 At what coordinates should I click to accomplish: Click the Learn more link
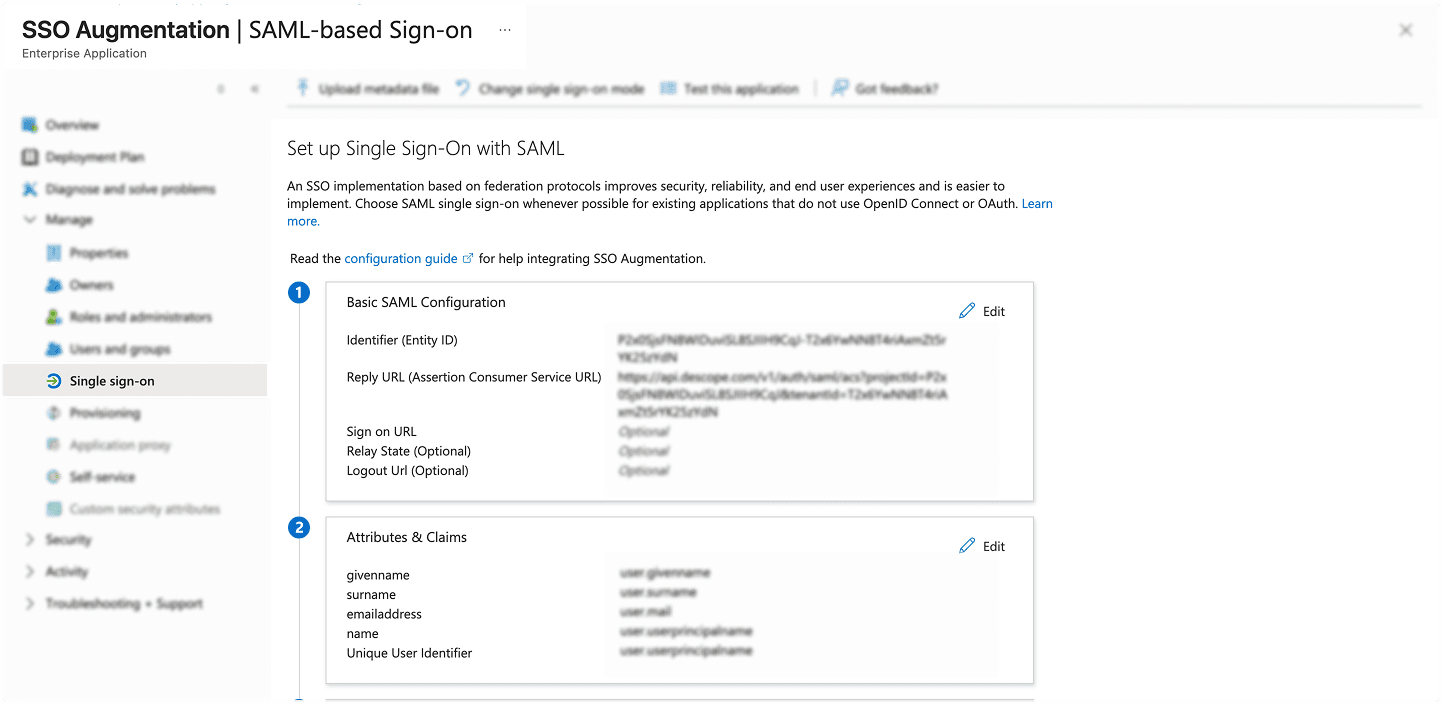click(x=1036, y=204)
